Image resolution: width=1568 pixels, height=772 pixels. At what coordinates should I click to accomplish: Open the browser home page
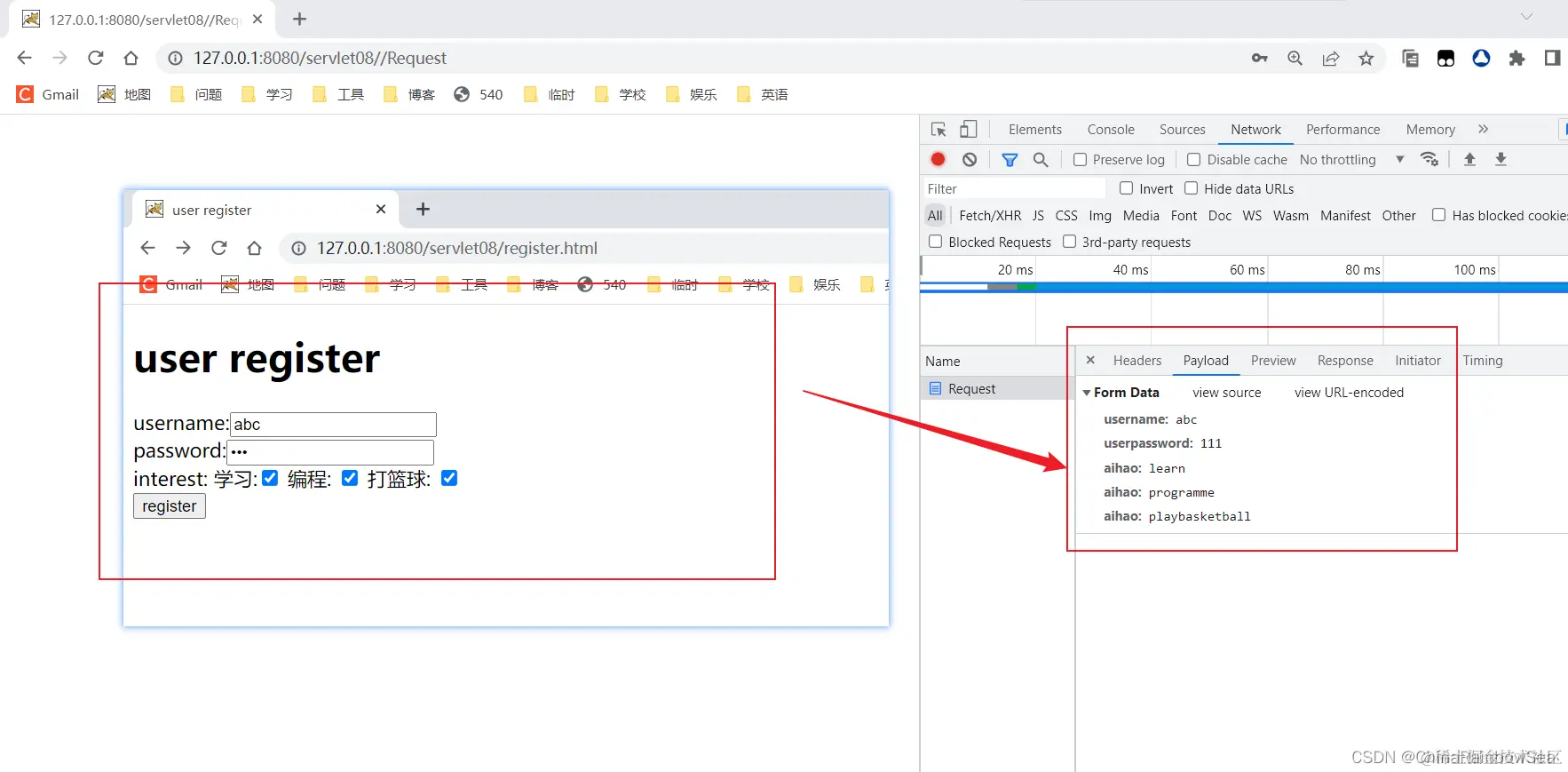(x=131, y=58)
